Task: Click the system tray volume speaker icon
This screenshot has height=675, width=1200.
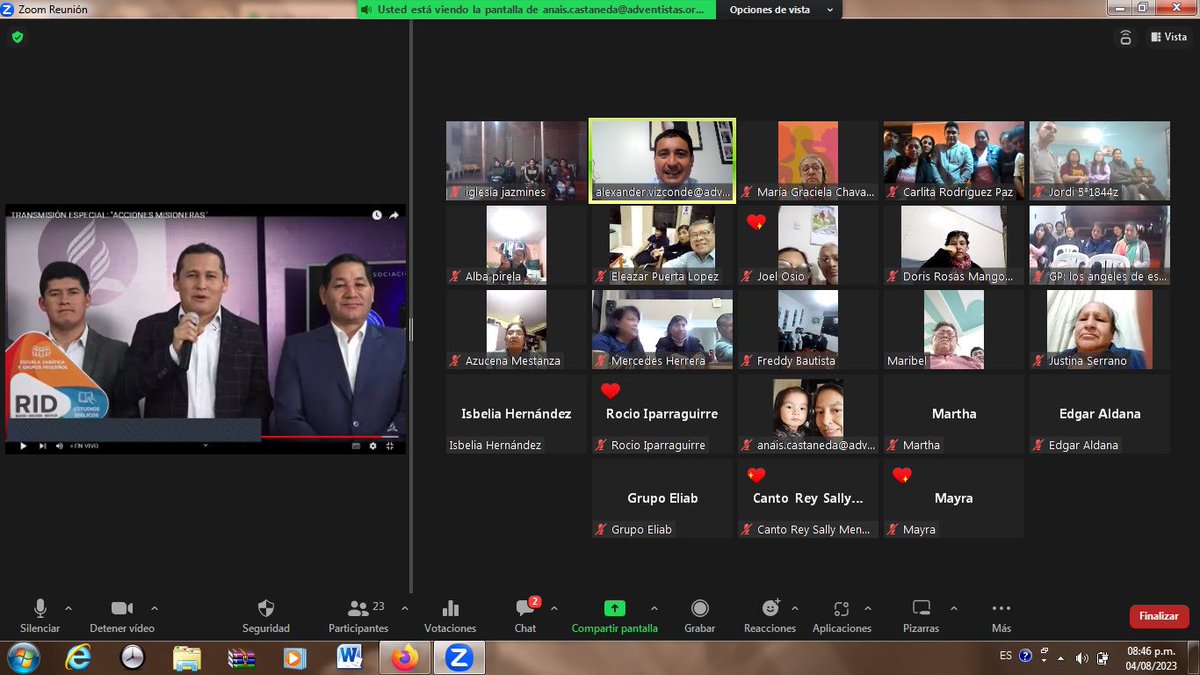Action: coord(1081,657)
